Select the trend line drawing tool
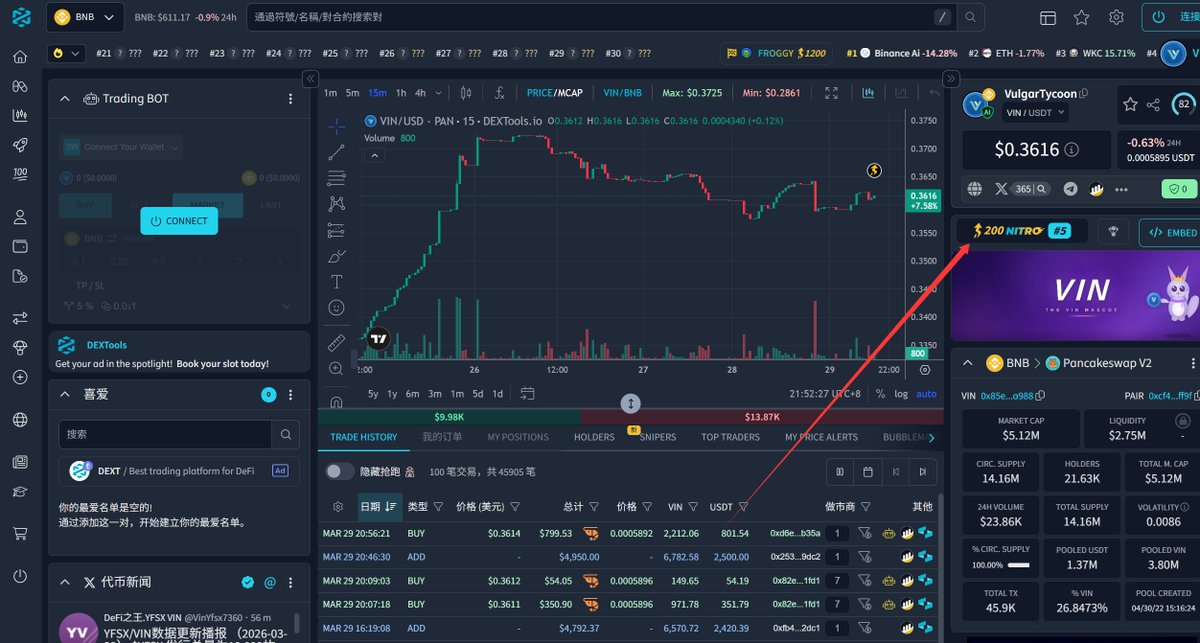Image resolution: width=1200 pixels, height=643 pixels. point(337,152)
